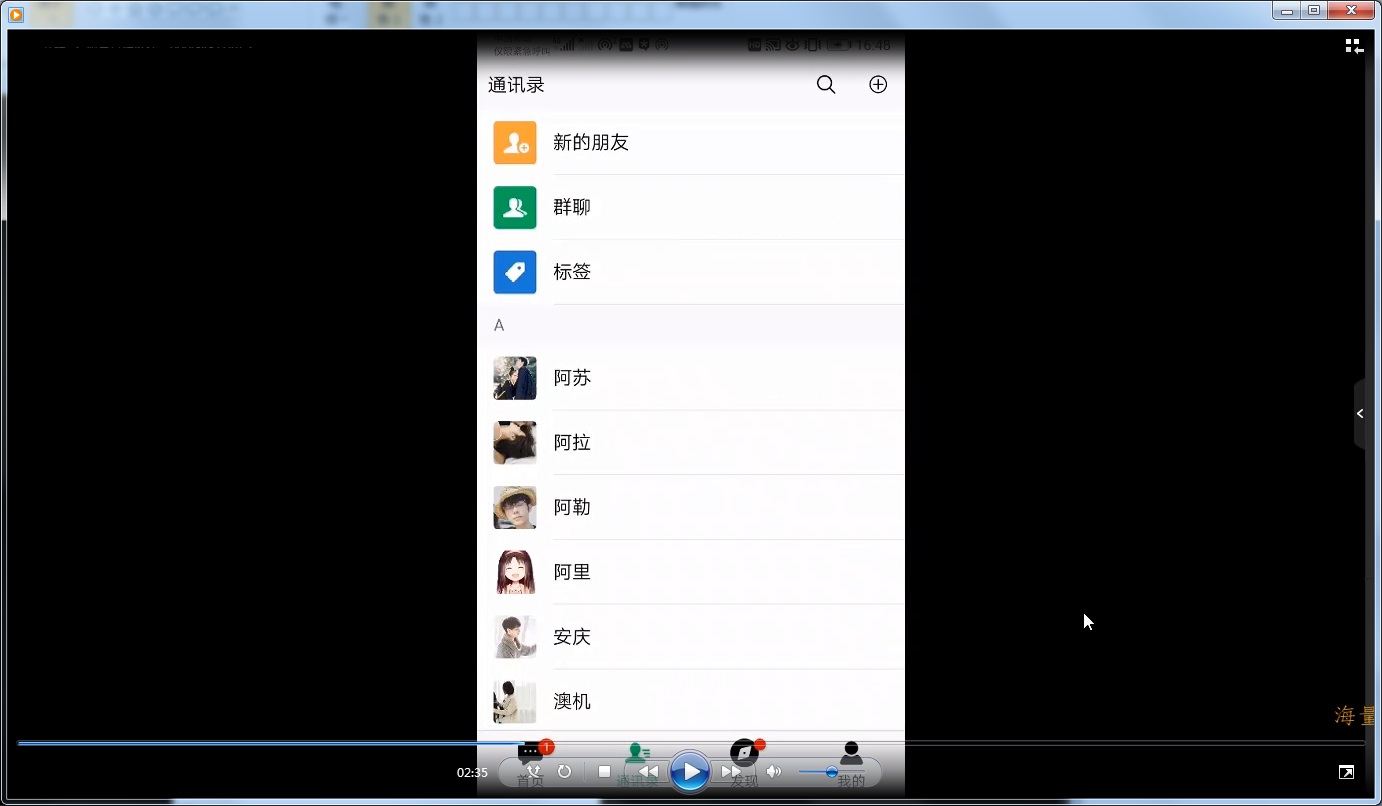Close the Media Player window
This screenshot has height=806, width=1382.
pyautogui.click(x=1352, y=10)
